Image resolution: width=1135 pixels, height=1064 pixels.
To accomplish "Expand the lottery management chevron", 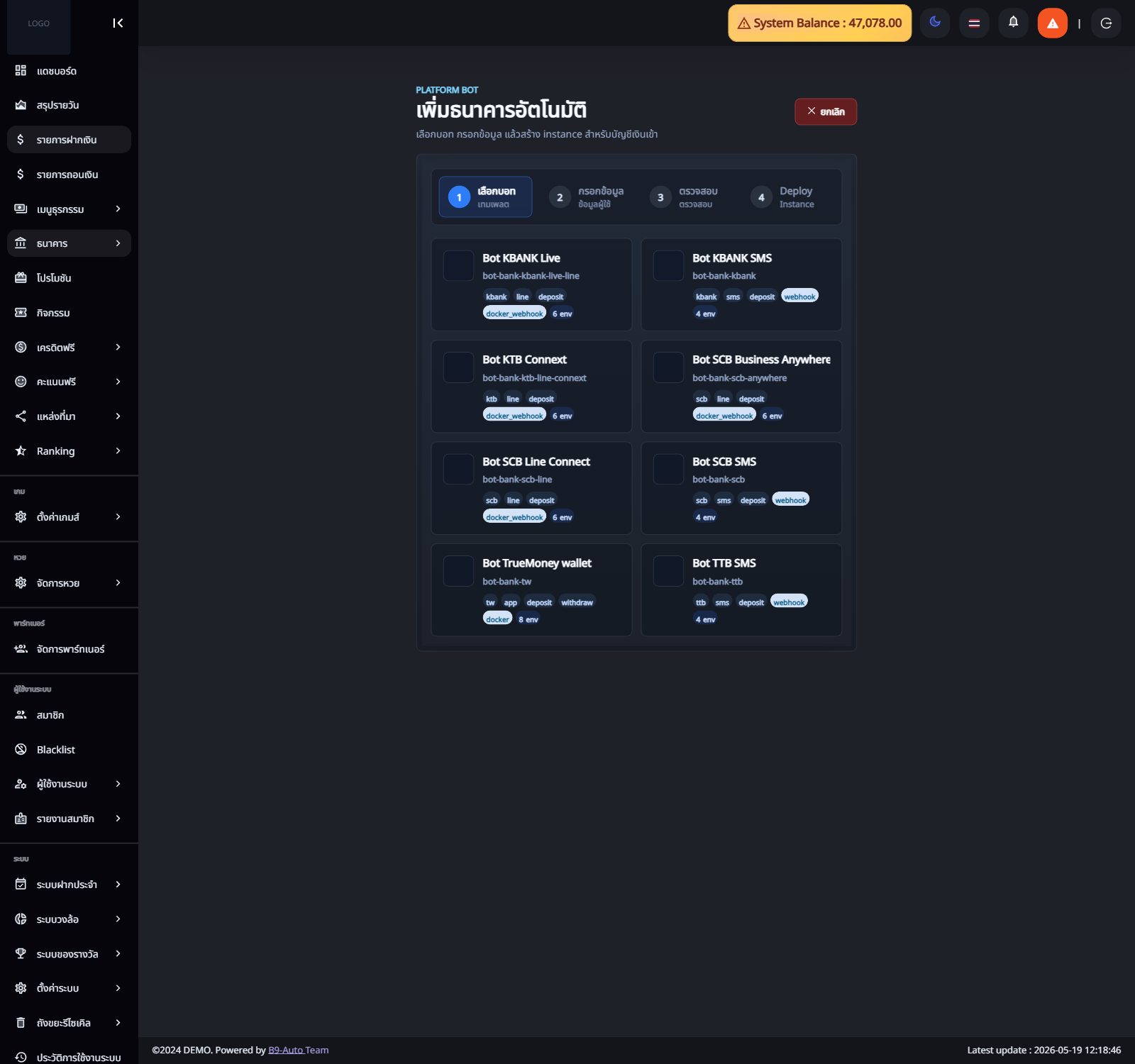I will [118, 583].
